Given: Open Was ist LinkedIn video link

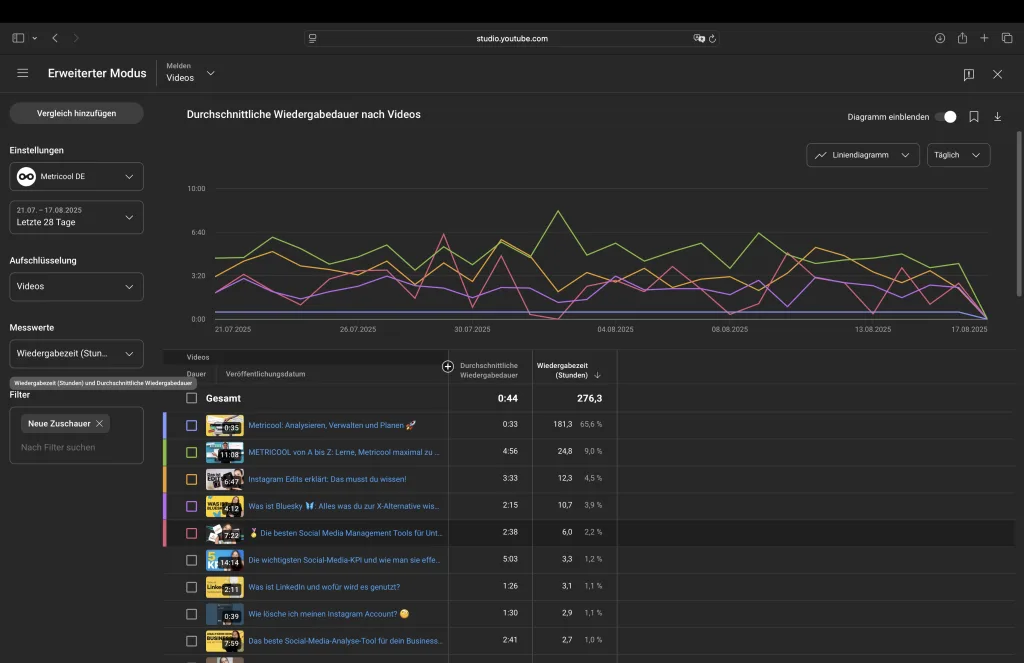Looking at the screenshot, I should click(x=323, y=587).
